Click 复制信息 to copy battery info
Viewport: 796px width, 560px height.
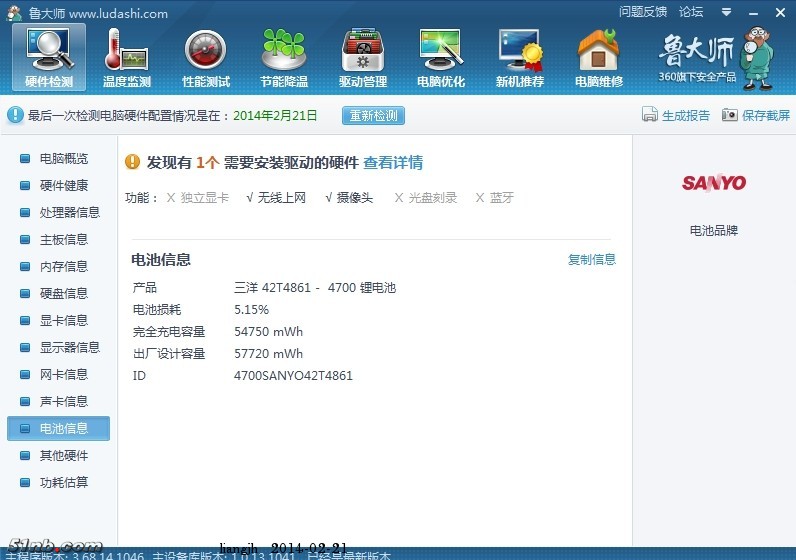[x=592, y=260]
